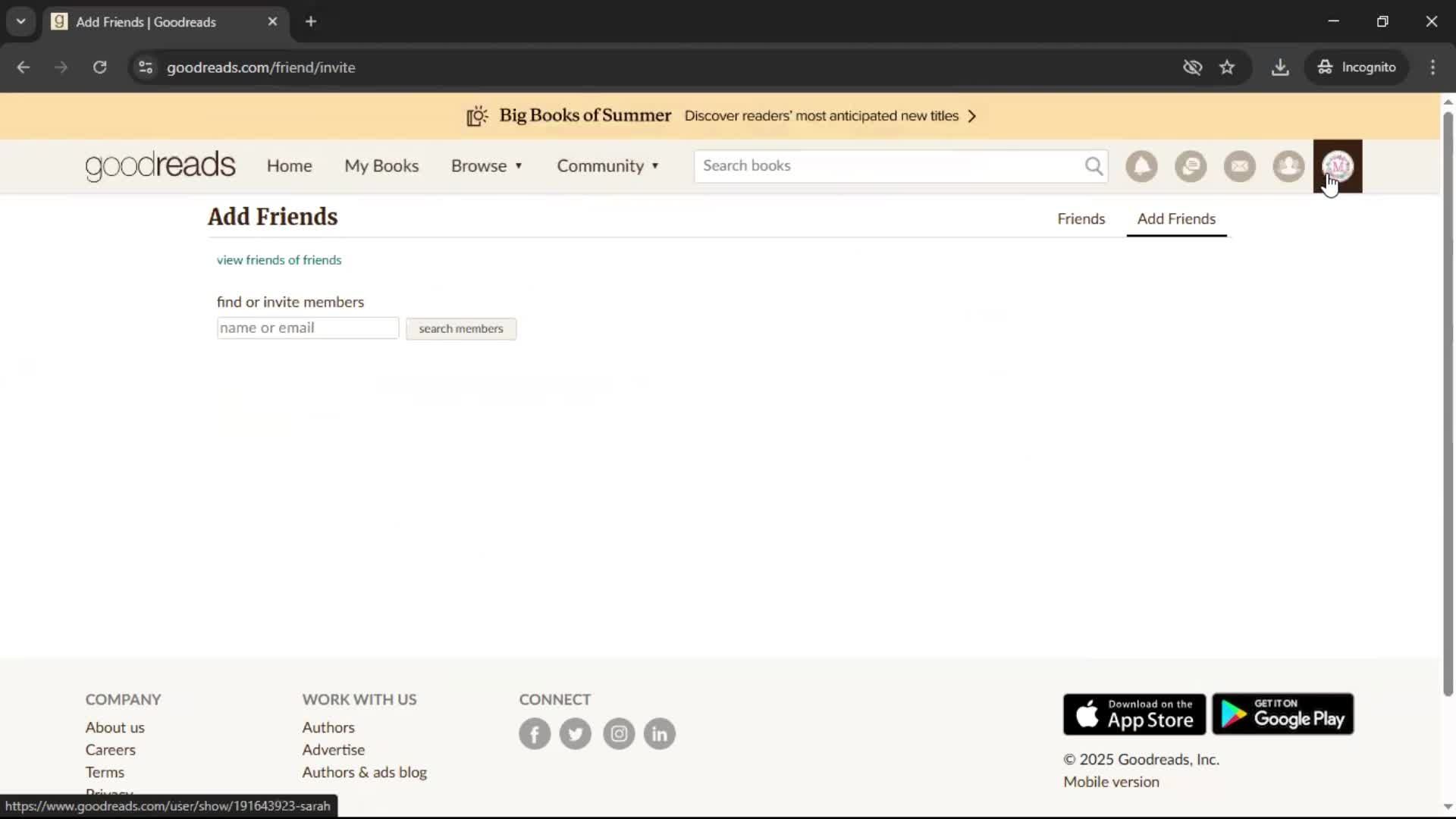Image resolution: width=1456 pixels, height=819 pixels.
Task: Go to Home in navigation
Action: 289,166
